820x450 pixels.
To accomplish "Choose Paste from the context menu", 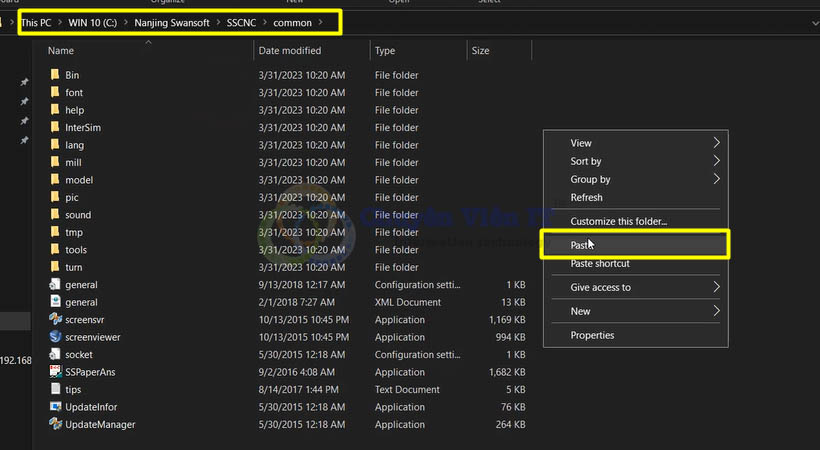I will (582, 244).
